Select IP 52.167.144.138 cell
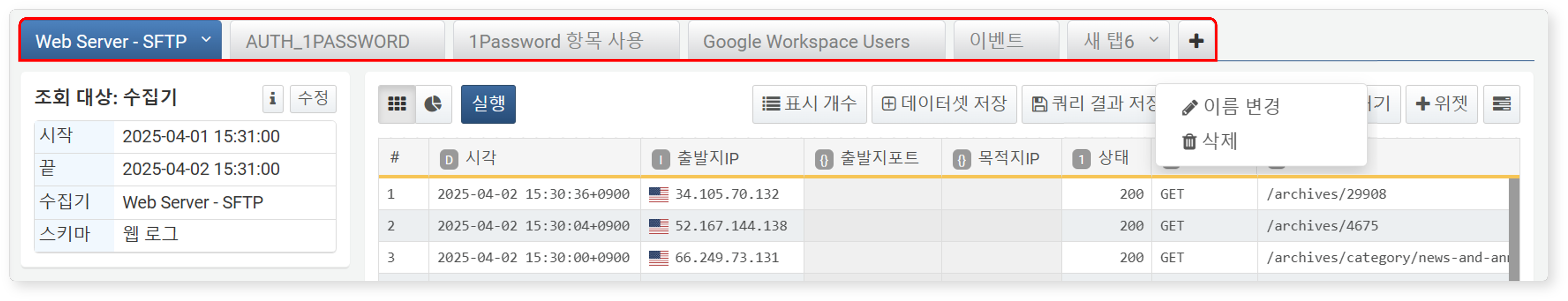The width and height of the screenshot is (1568, 301). coord(722,225)
